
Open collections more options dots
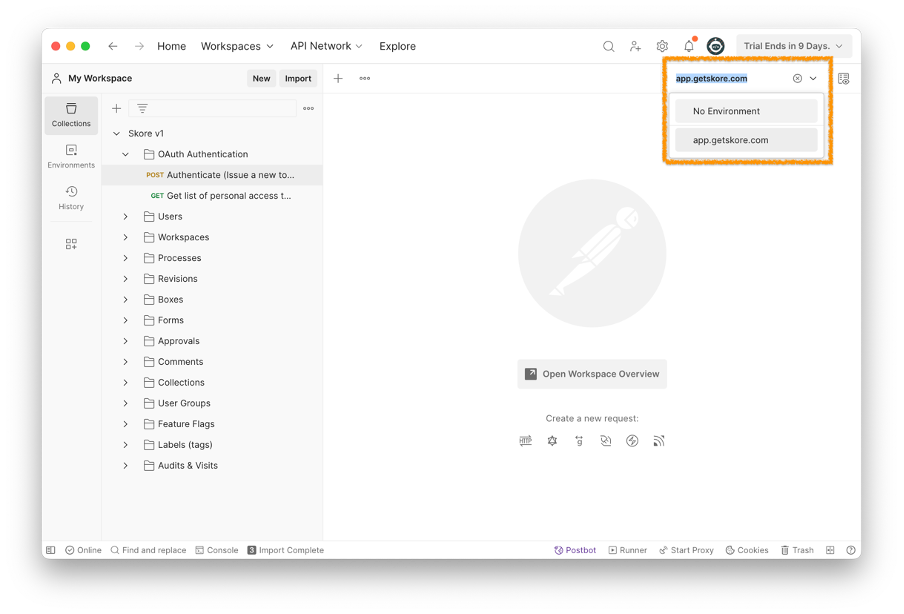308,108
